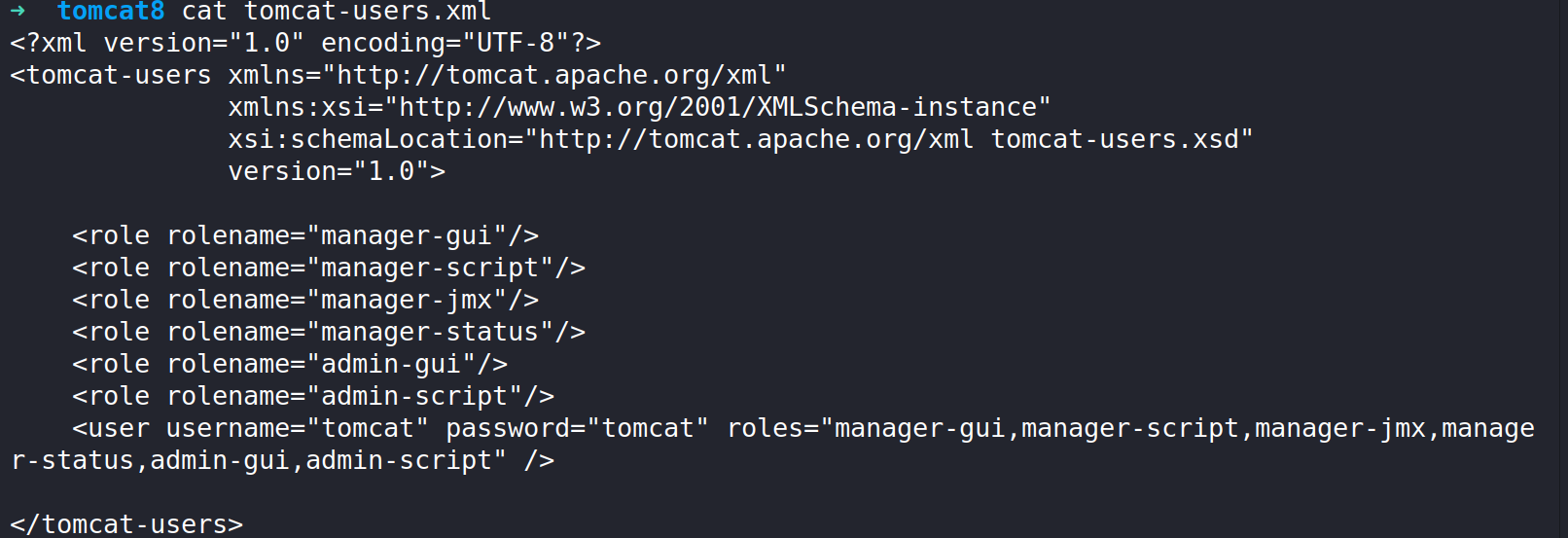Click the manager-gui role definition line
The image size is (1568, 538).
(305, 236)
